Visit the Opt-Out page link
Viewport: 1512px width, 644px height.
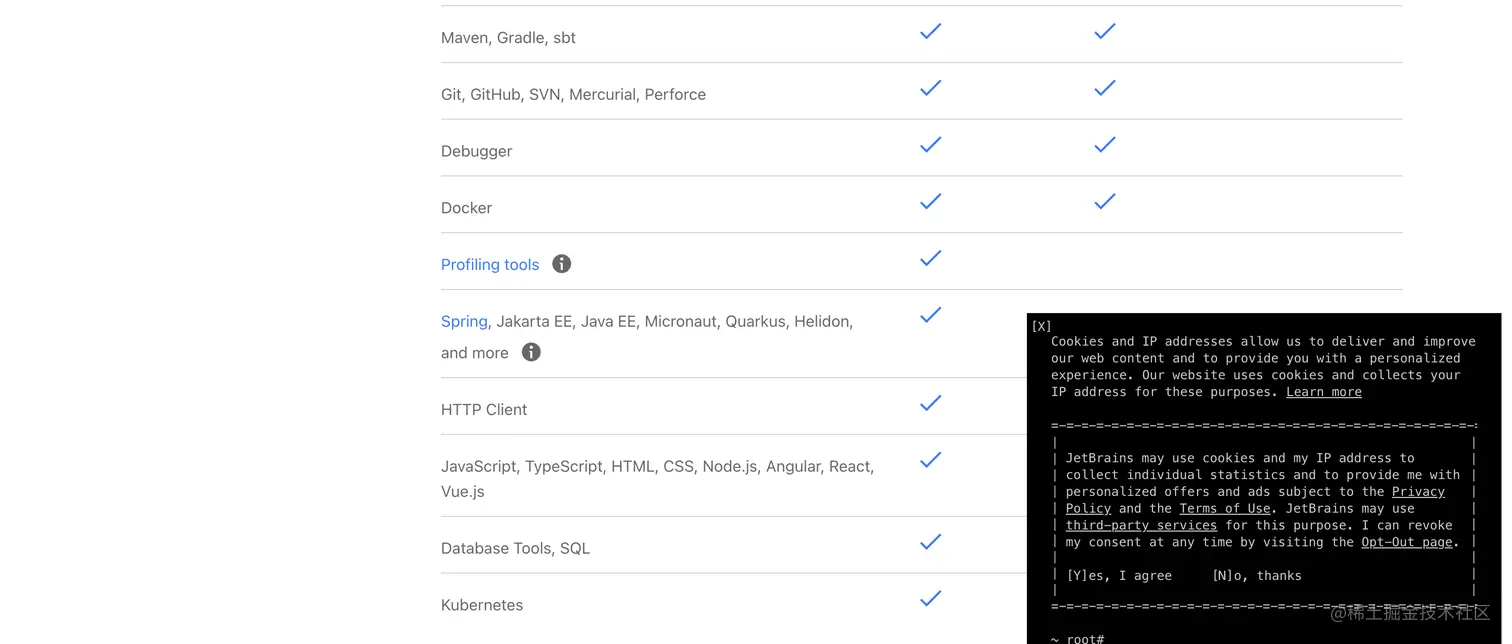point(1406,542)
